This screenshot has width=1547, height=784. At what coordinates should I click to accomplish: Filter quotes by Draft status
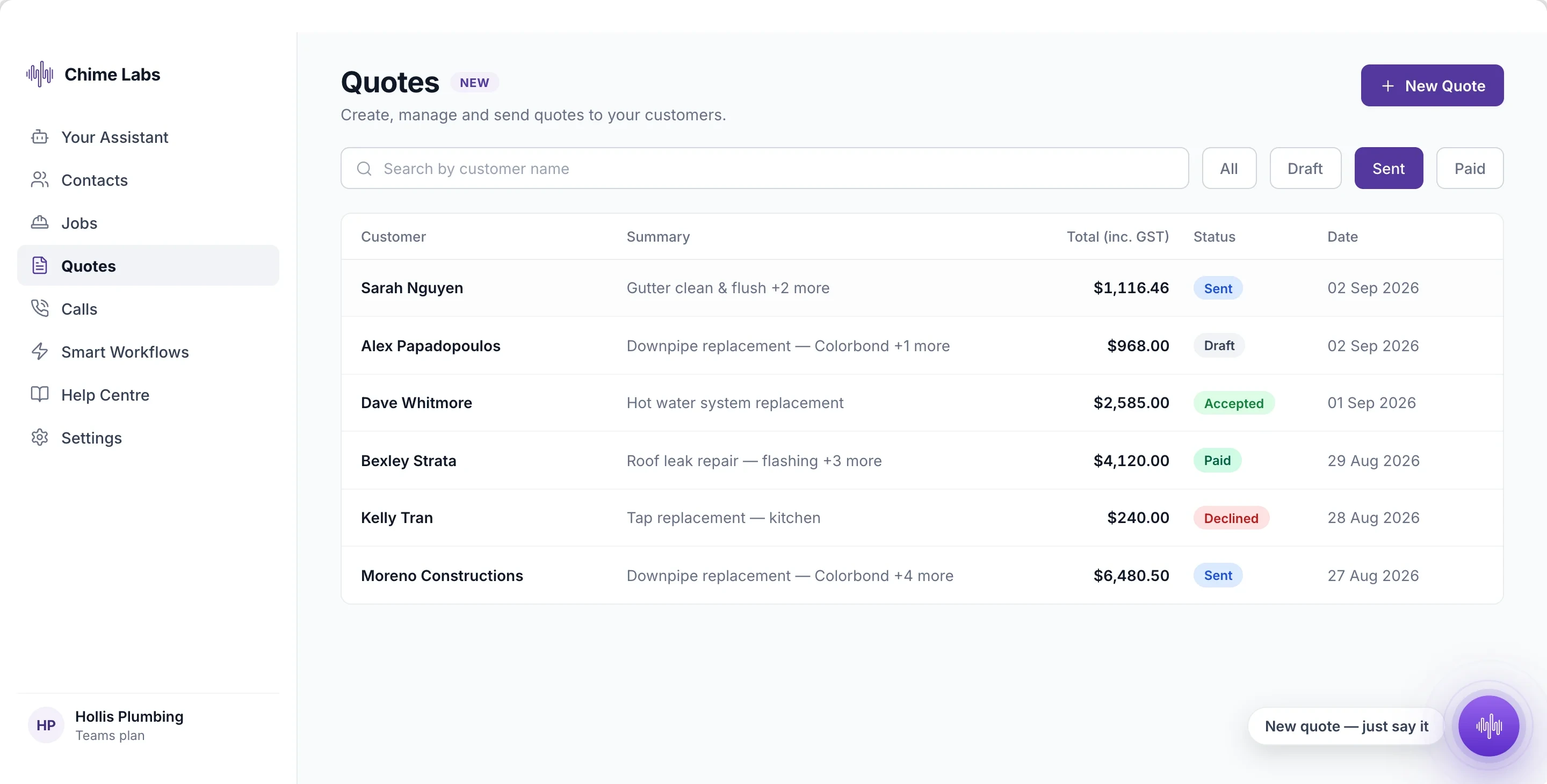click(1305, 168)
